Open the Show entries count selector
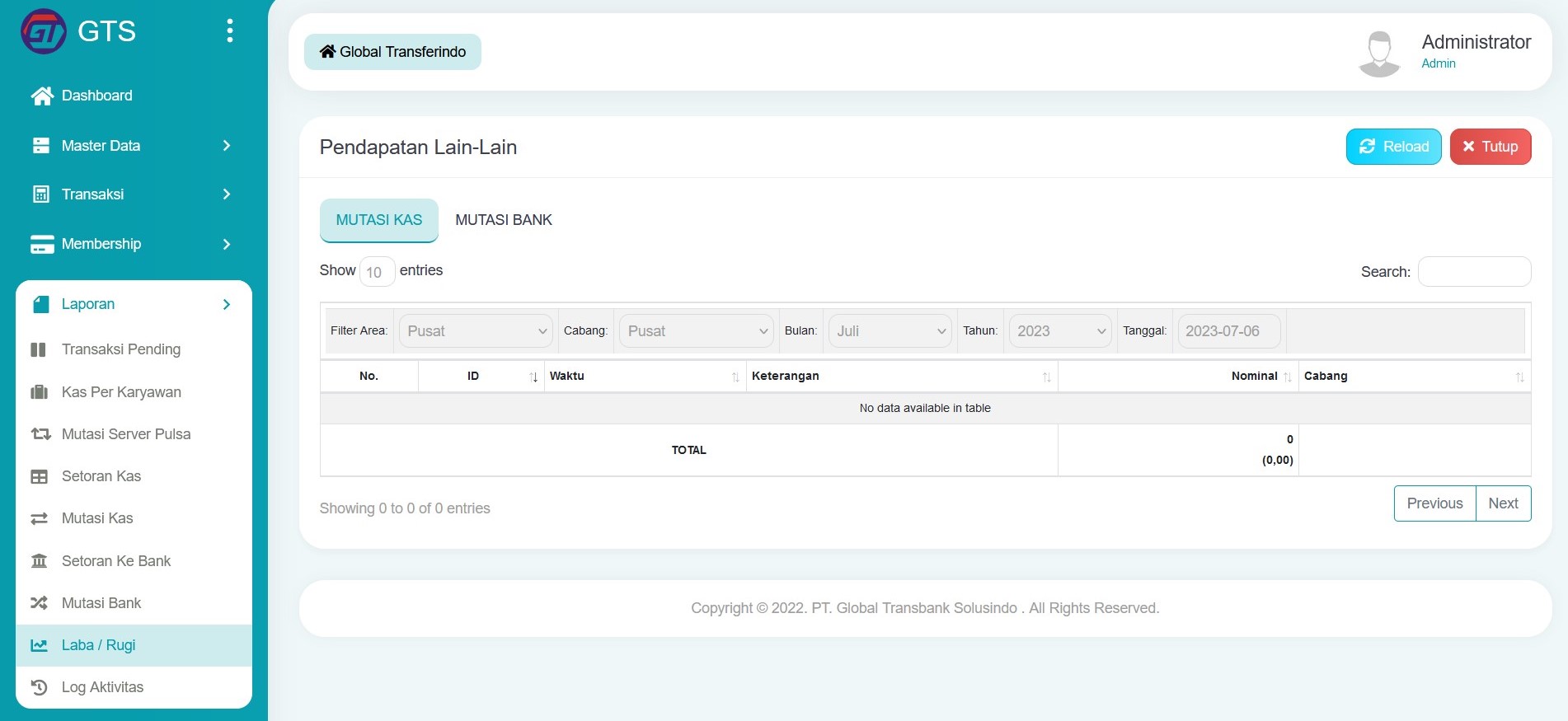The width and height of the screenshot is (1568, 721). tap(377, 272)
